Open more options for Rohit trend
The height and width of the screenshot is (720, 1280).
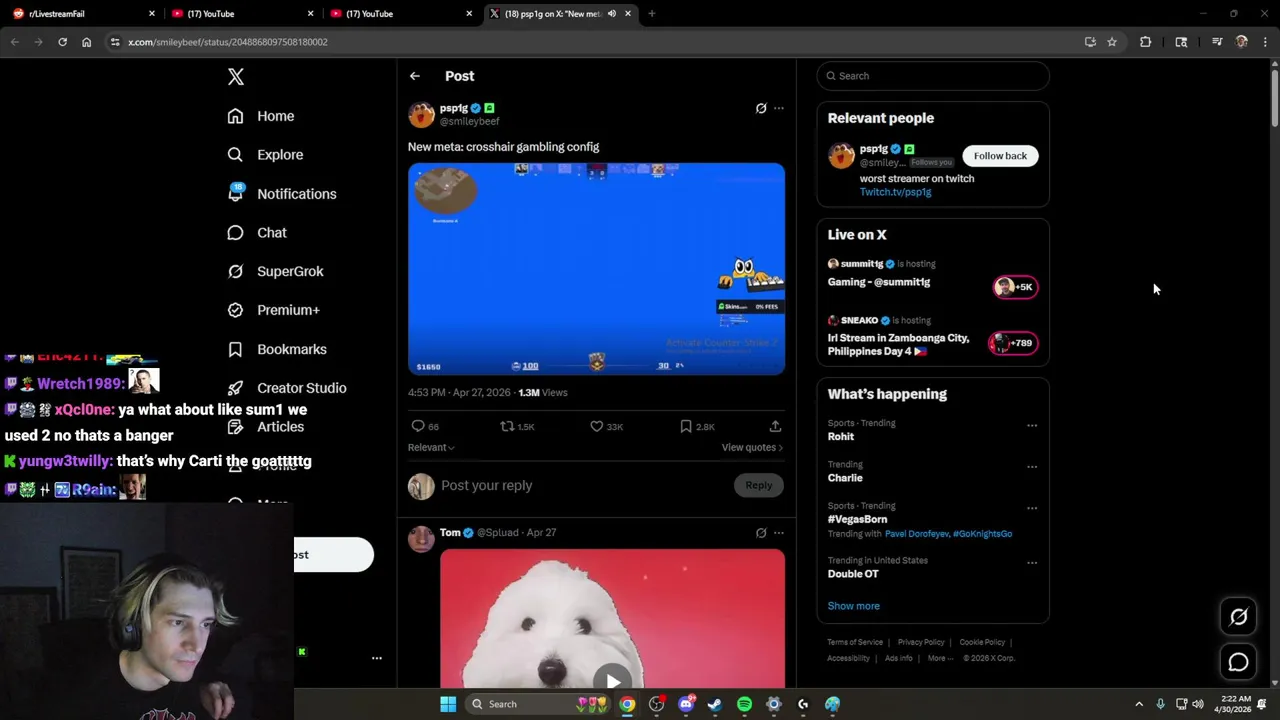click(1032, 425)
